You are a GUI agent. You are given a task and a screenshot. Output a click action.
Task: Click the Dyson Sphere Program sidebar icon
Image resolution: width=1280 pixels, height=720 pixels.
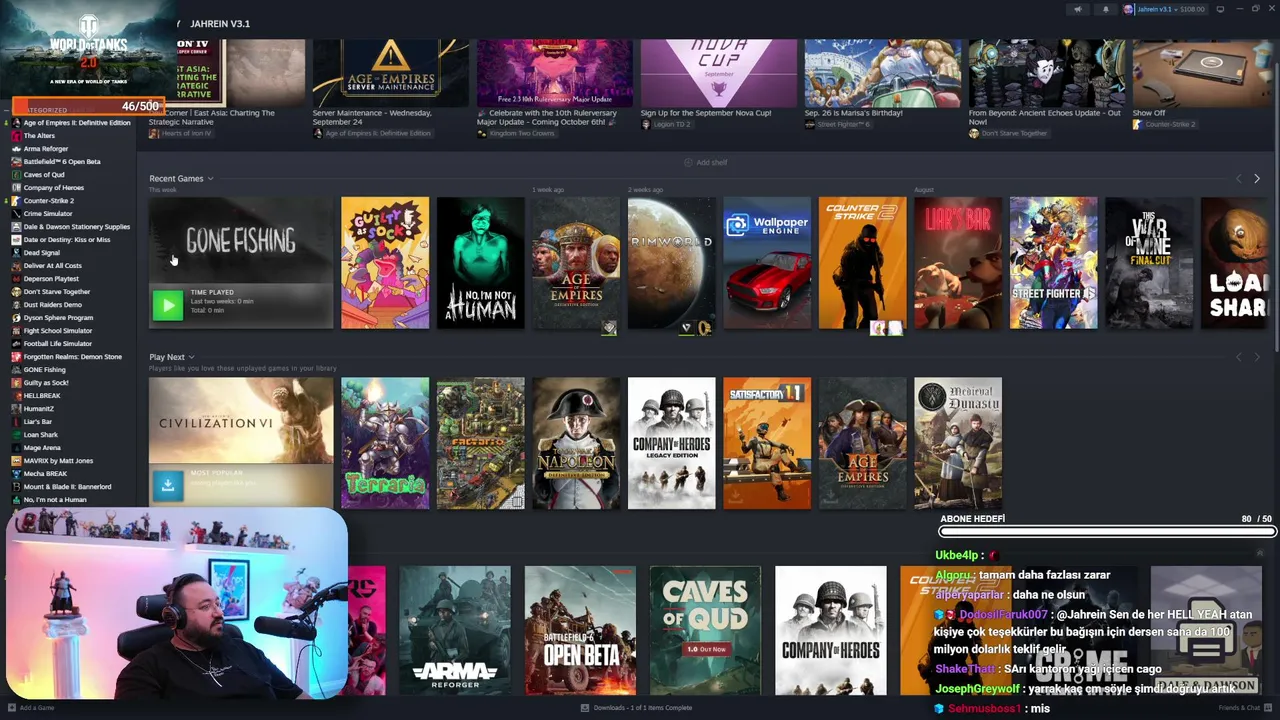pos(16,318)
